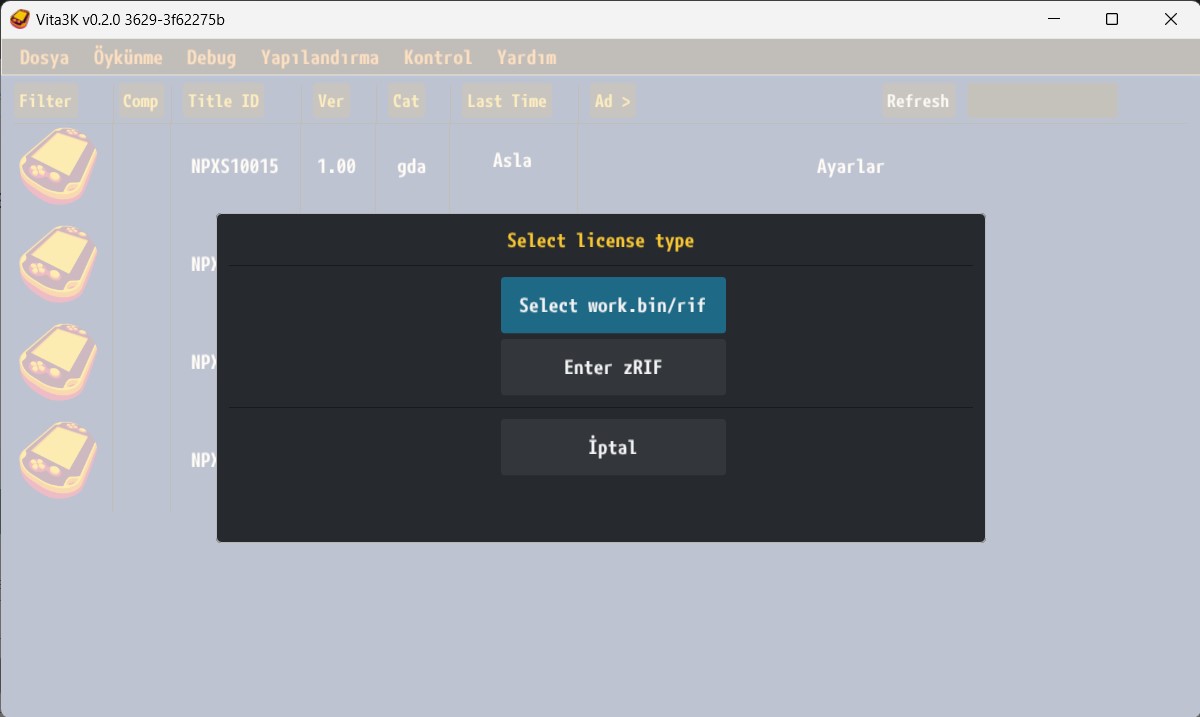Open the Yapılandırma menu
The image size is (1200, 717).
tap(320, 58)
